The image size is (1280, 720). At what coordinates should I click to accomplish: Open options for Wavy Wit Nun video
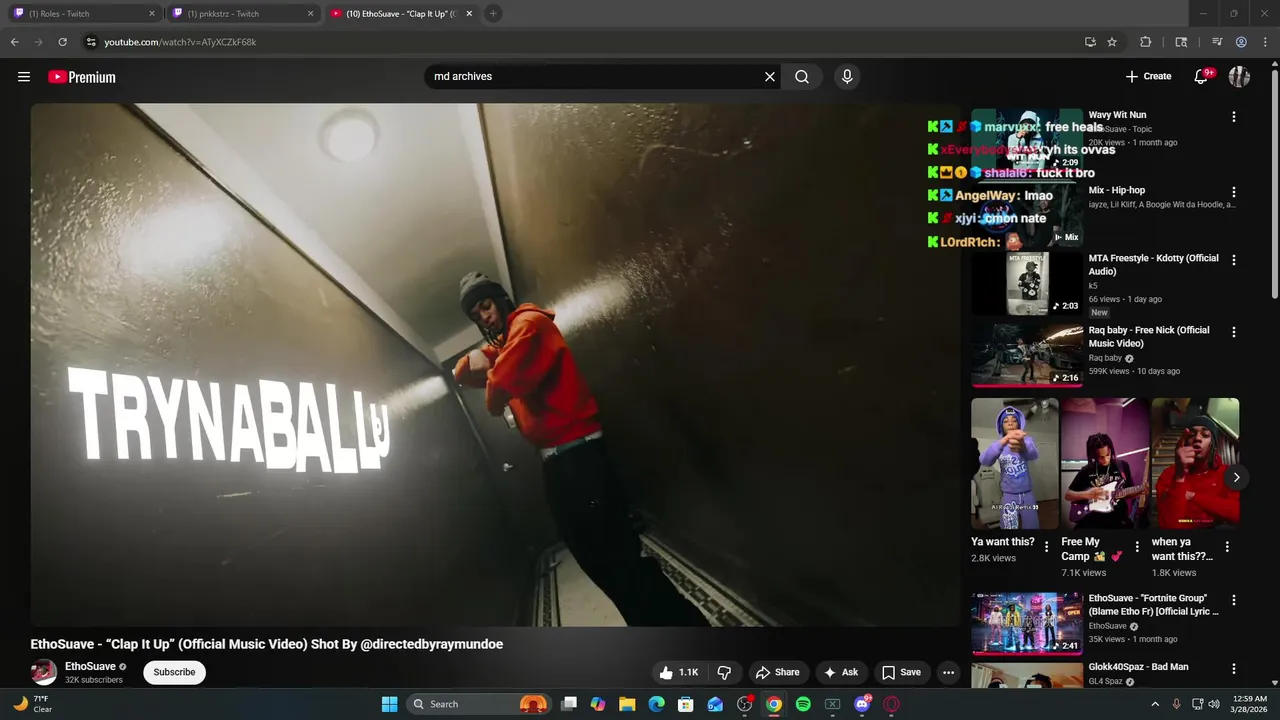[1233, 117]
